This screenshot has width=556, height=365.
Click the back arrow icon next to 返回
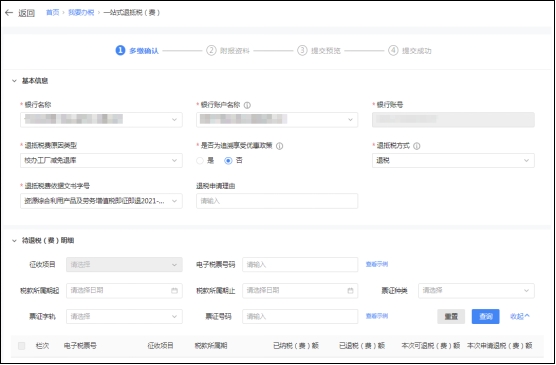(9, 13)
